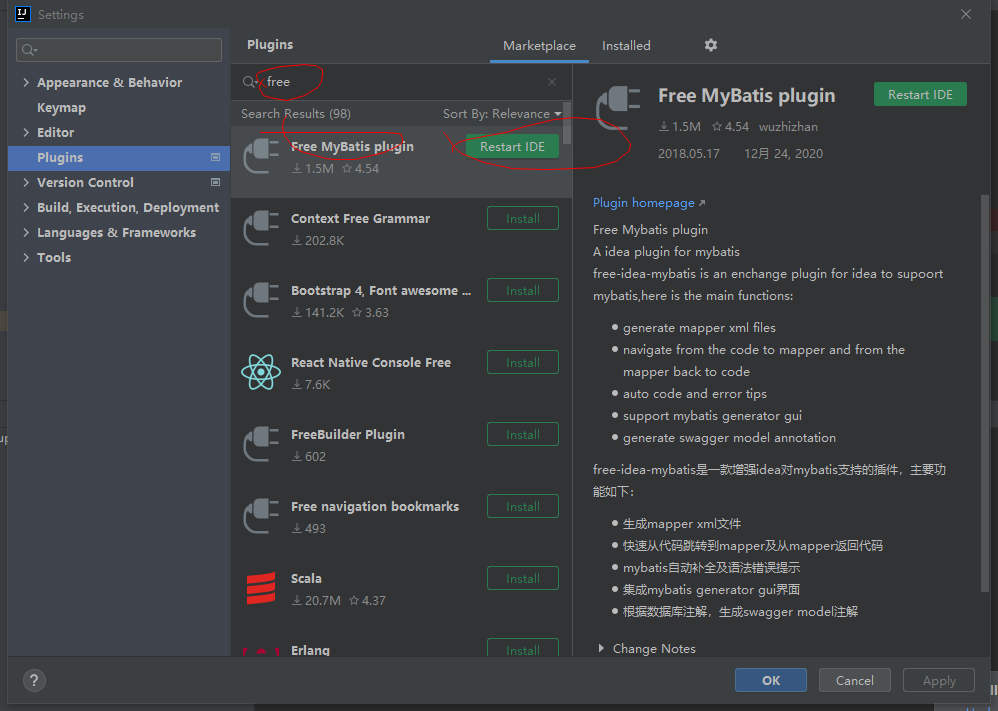Close the Settings dialog
Viewport: 998px width, 711px height.
966,14
